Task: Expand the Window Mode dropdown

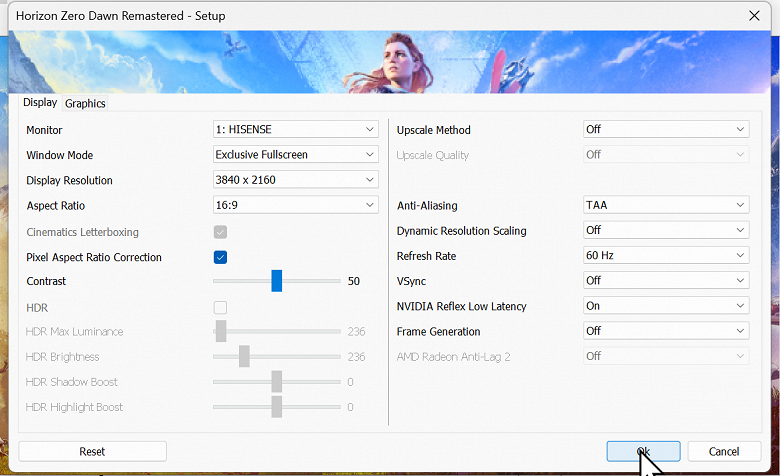Action: pos(295,155)
